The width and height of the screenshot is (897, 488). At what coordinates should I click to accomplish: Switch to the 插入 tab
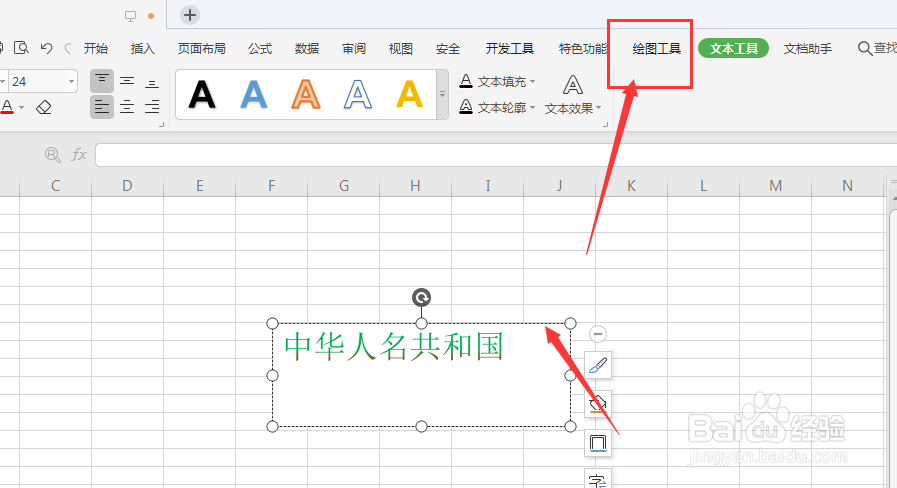click(x=142, y=49)
